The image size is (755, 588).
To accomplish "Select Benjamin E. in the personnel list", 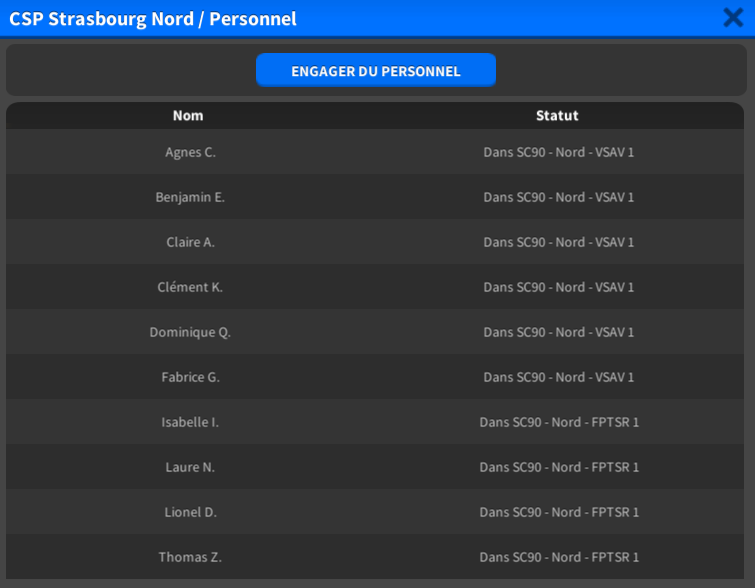I will (x=190, y=197).
